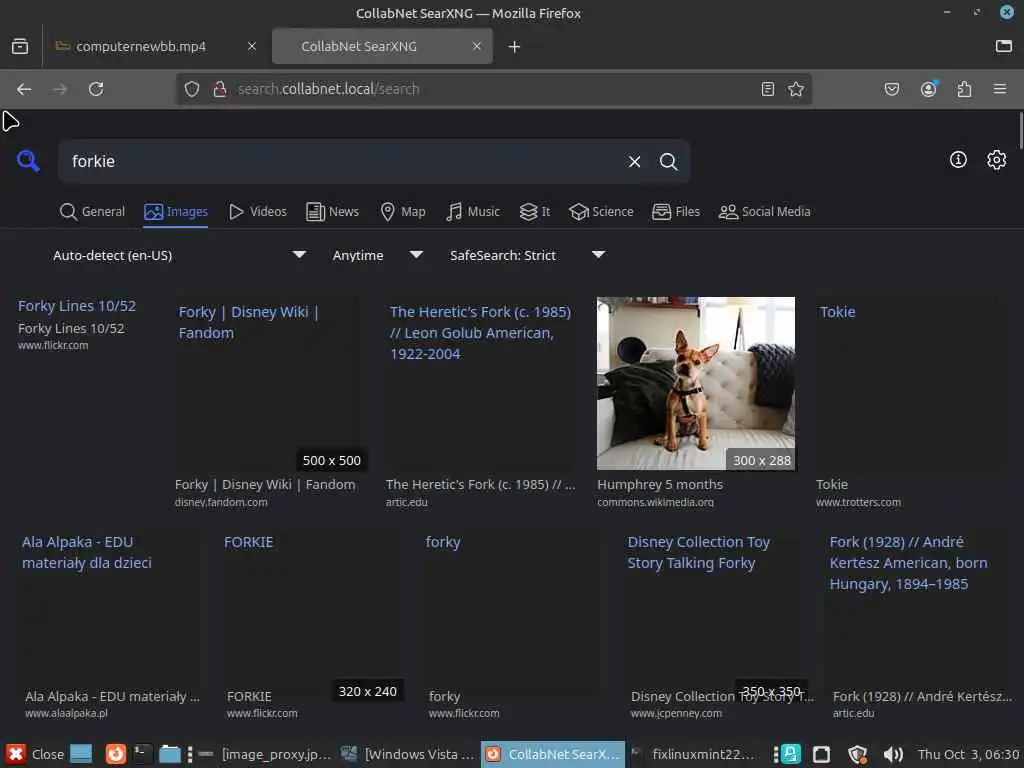Click the shield tray icon
Viewport: 1024px width, 768px height.
point(857,754)
